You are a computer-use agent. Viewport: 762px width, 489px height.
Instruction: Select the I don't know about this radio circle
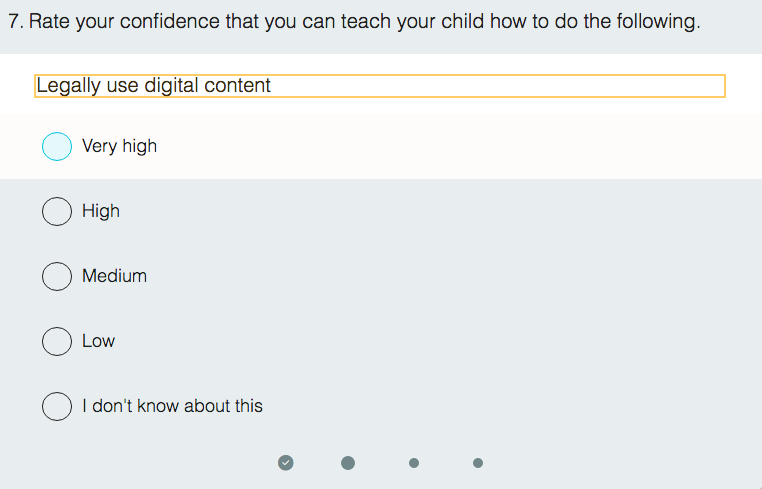57,406
